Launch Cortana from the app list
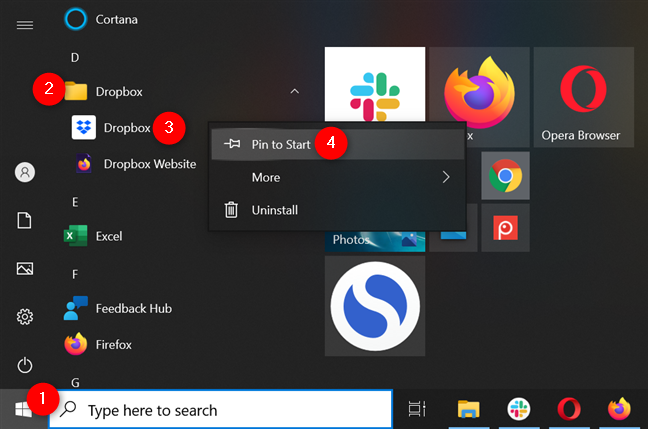This screenshot has height=429, width=648. (x=101, y=19)
